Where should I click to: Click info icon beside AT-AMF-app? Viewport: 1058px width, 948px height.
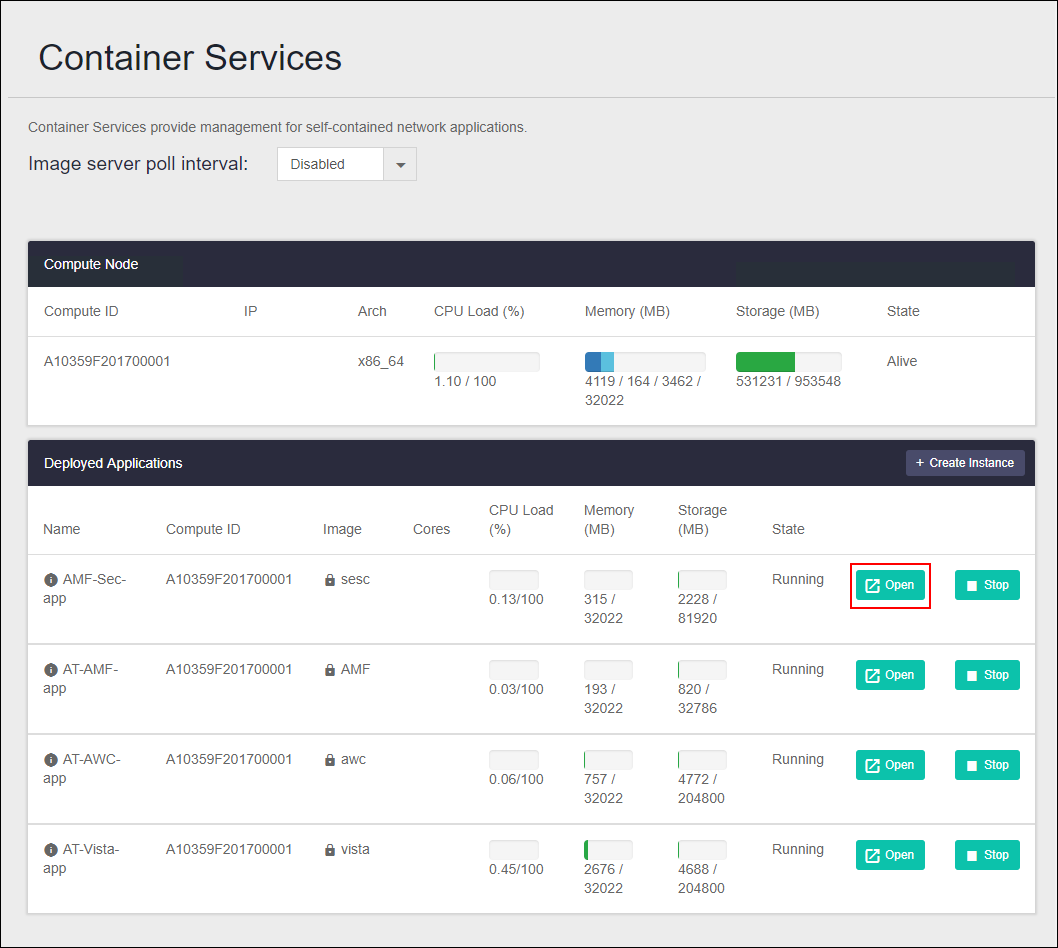tap(51, 670)
